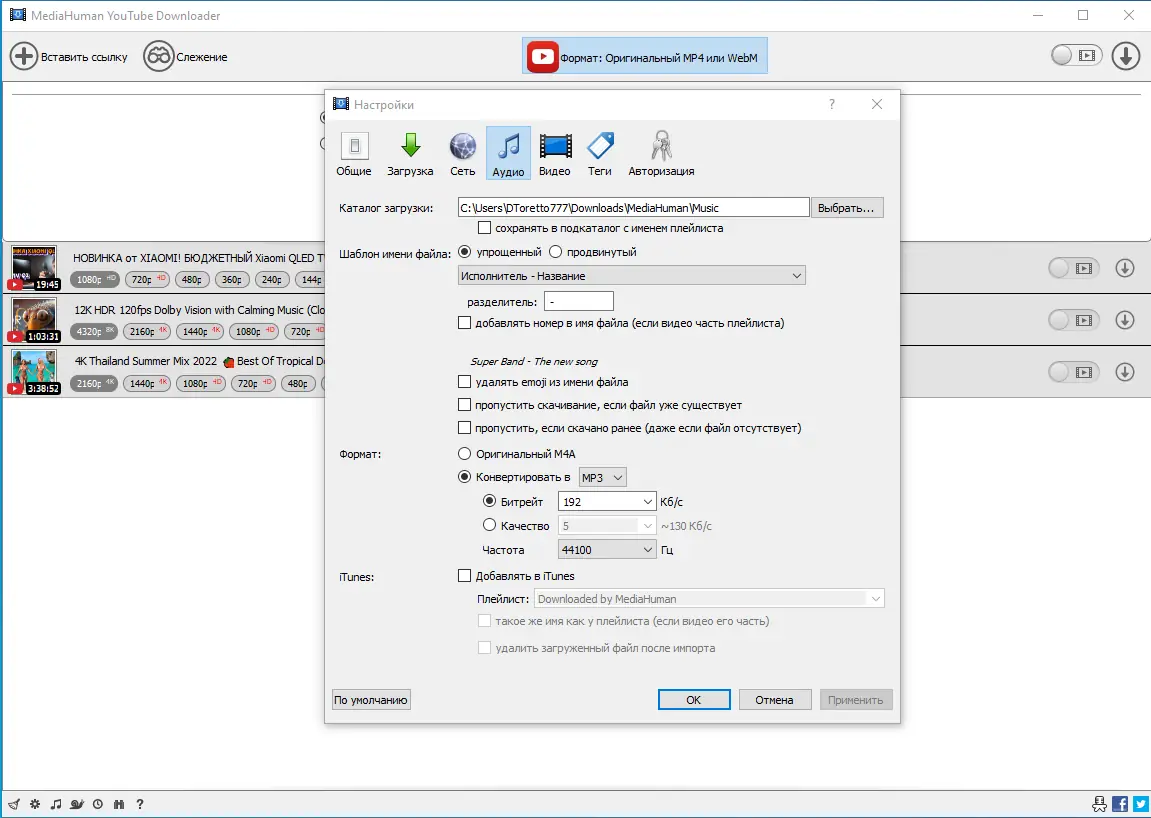Select the упрощенный template radio button

pos(464,252)
